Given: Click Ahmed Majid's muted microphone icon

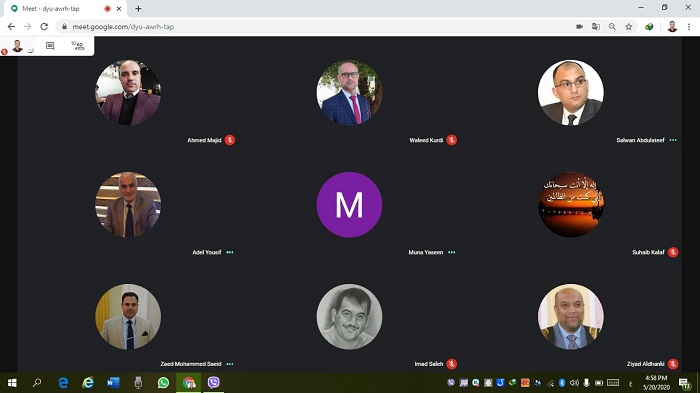Looking at the screenshot, I should point(230,140).
